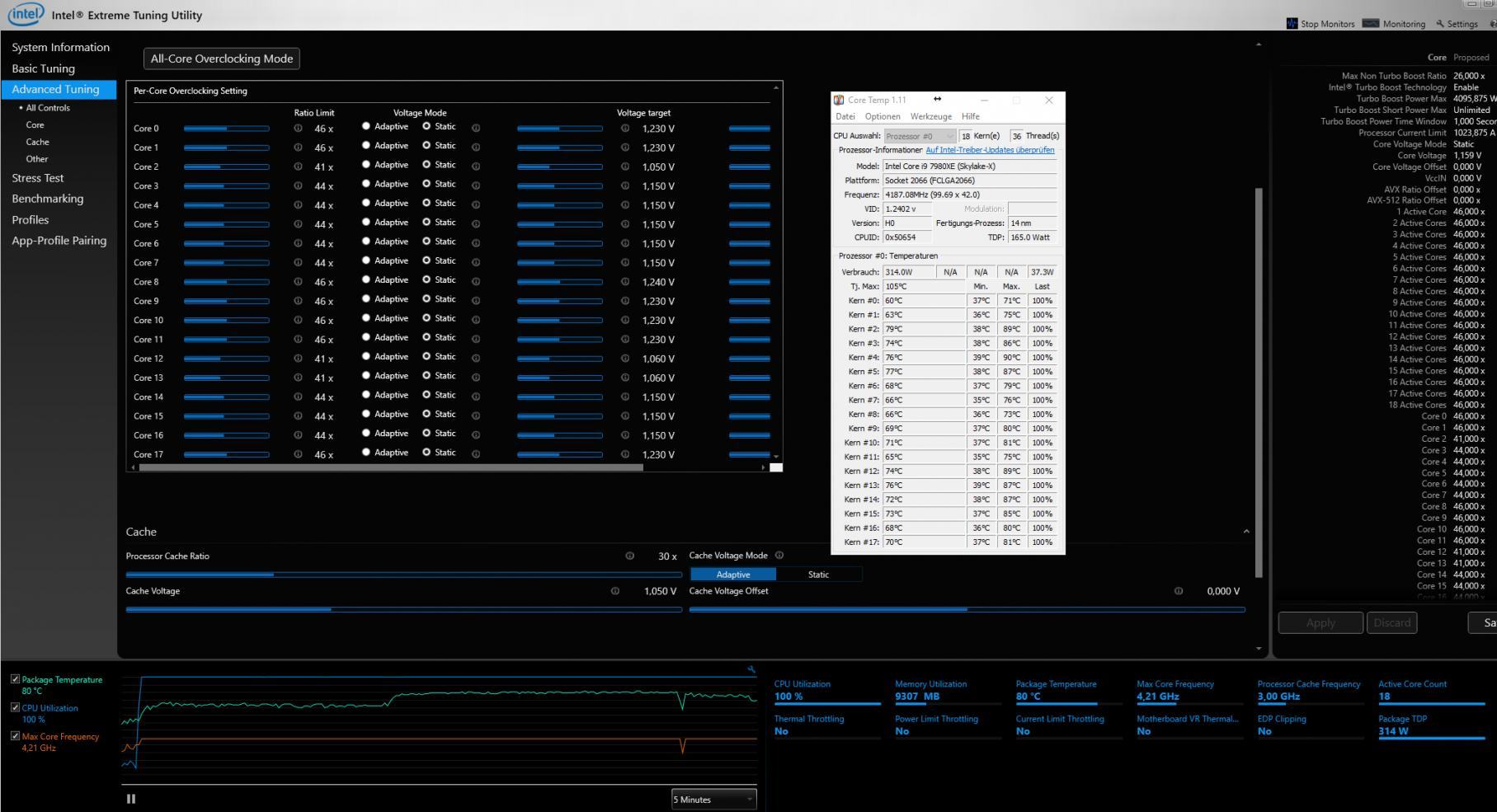Click horizontal scrollbar under core list
The image size is (1497, 812).
click(391, 467)
